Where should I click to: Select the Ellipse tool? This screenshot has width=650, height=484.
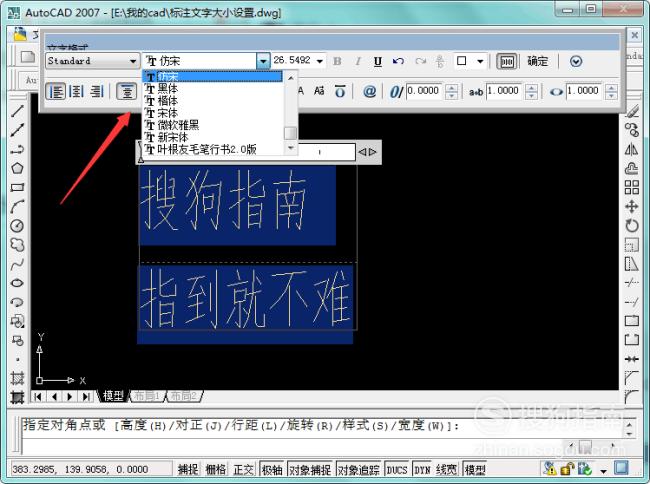coord(17,283)
